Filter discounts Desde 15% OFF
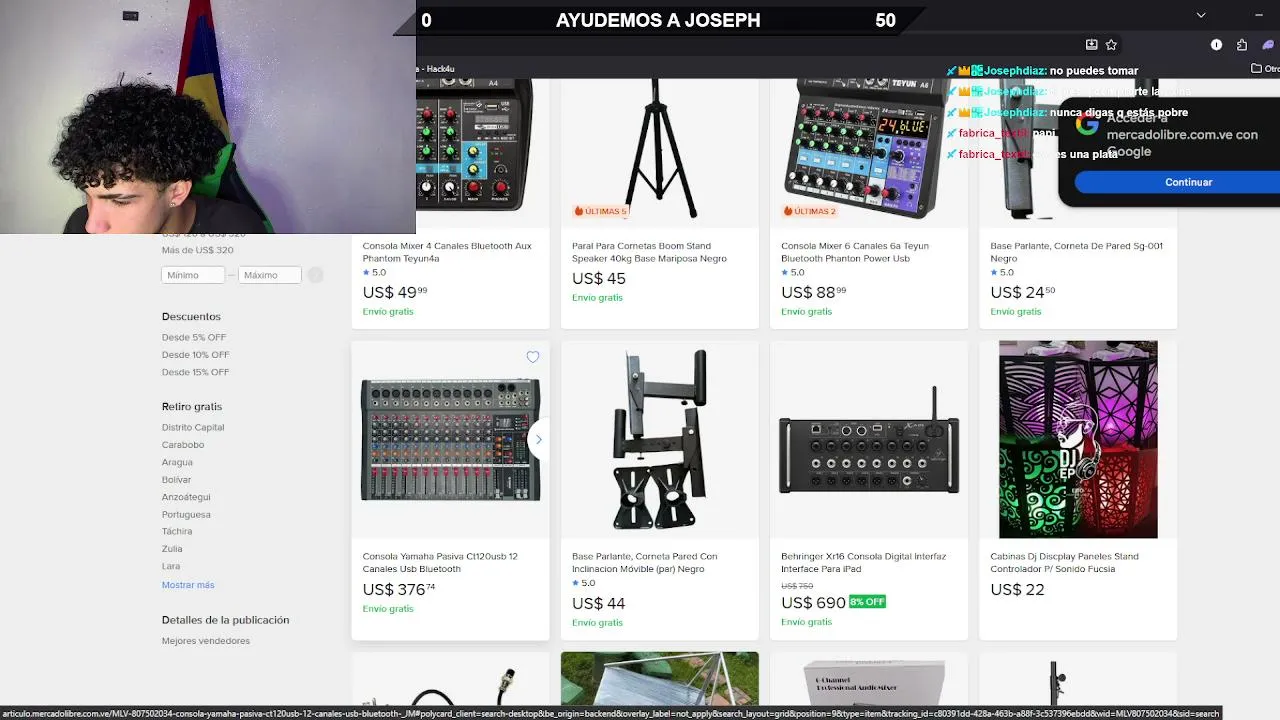 196,372
